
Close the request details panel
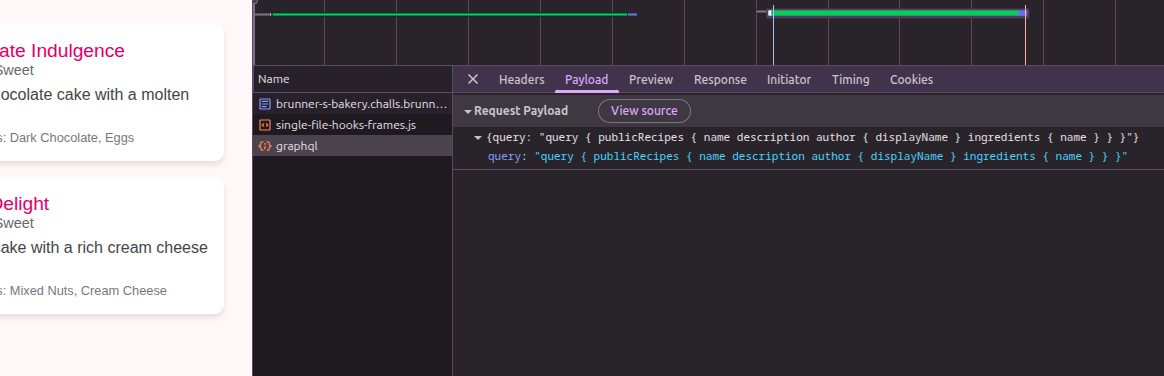coord(473,79)
